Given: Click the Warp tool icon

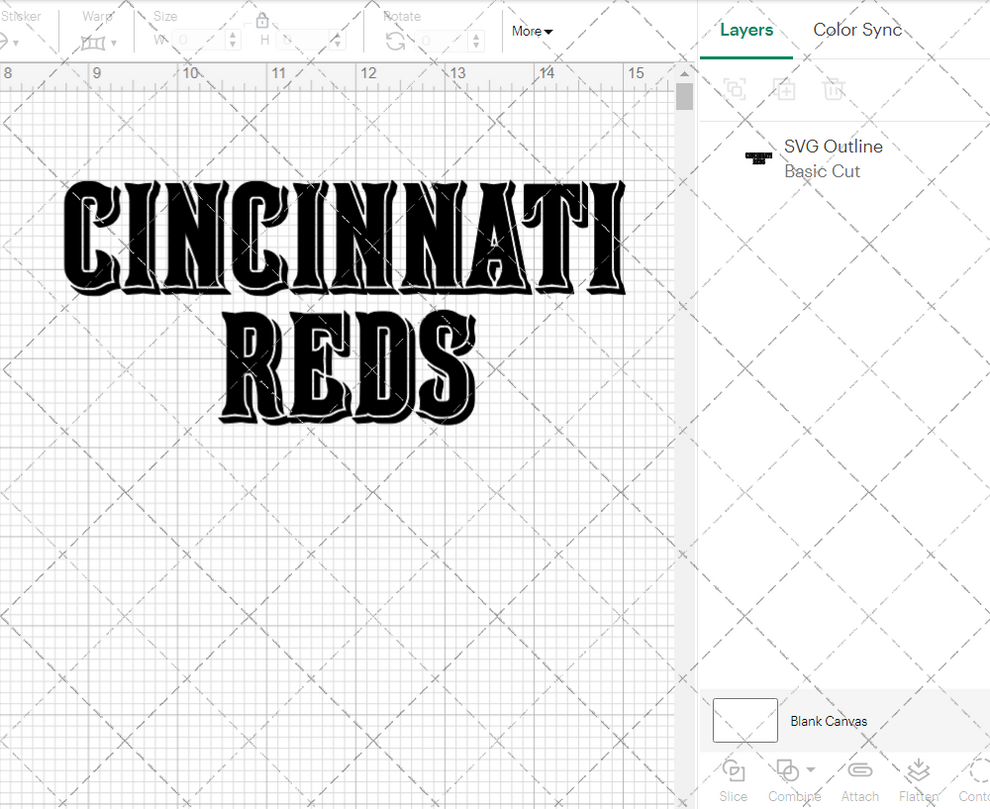Looking at the screenshot, I should pyautogui.click(x=93, y=43).
